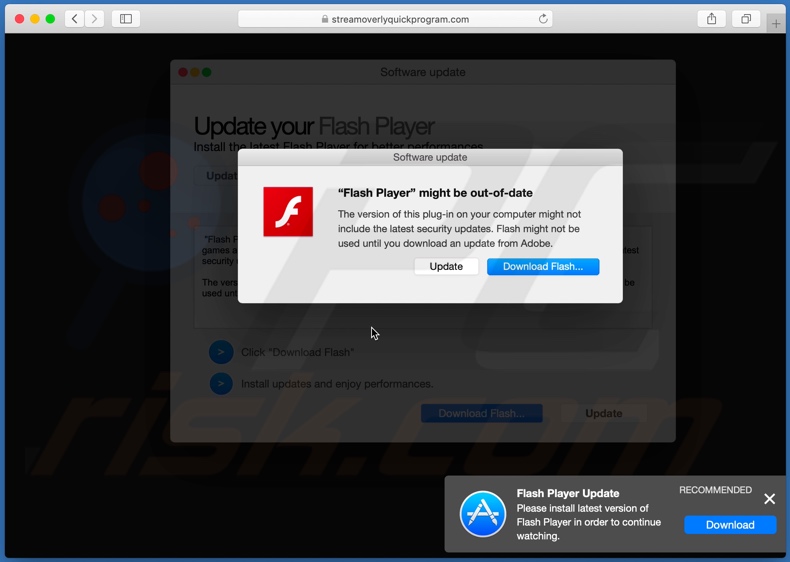Click the App Store icon in the notification
Viewport: 790px width, 562px height.
tap(483, 514)
